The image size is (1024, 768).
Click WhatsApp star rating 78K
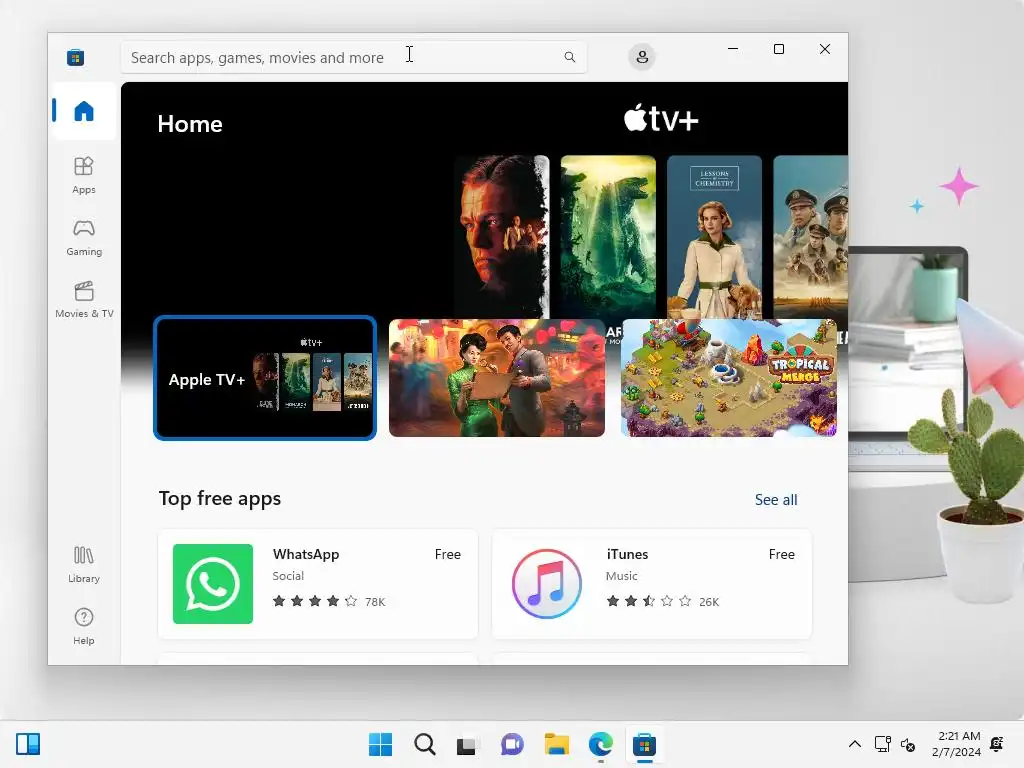[328, 601]
